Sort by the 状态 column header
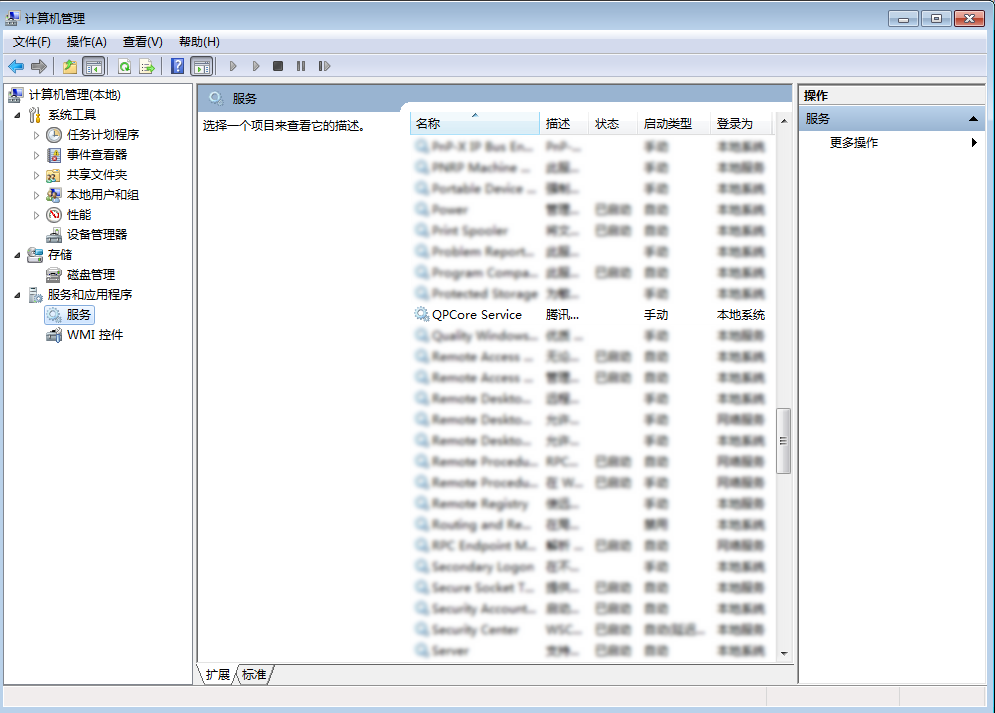Image resolution: width=995 pixels, height=713 pixels. pyautogui.click(x=613, y=124)
